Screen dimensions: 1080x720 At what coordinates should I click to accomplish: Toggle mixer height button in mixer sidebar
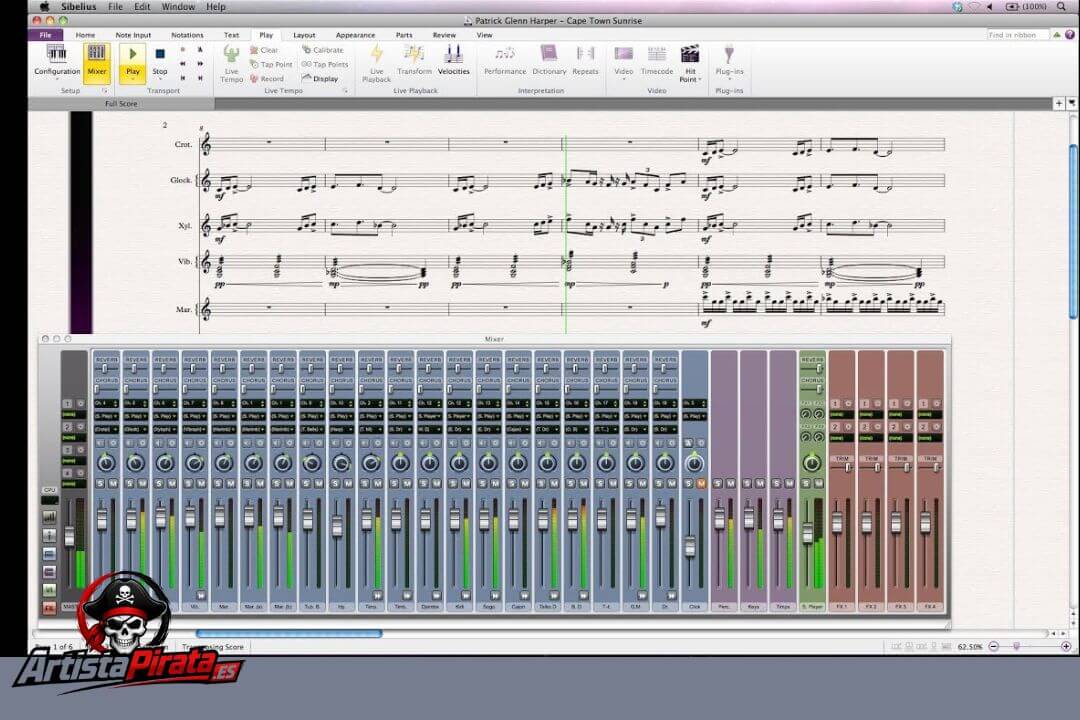click(x=49, y=535)
